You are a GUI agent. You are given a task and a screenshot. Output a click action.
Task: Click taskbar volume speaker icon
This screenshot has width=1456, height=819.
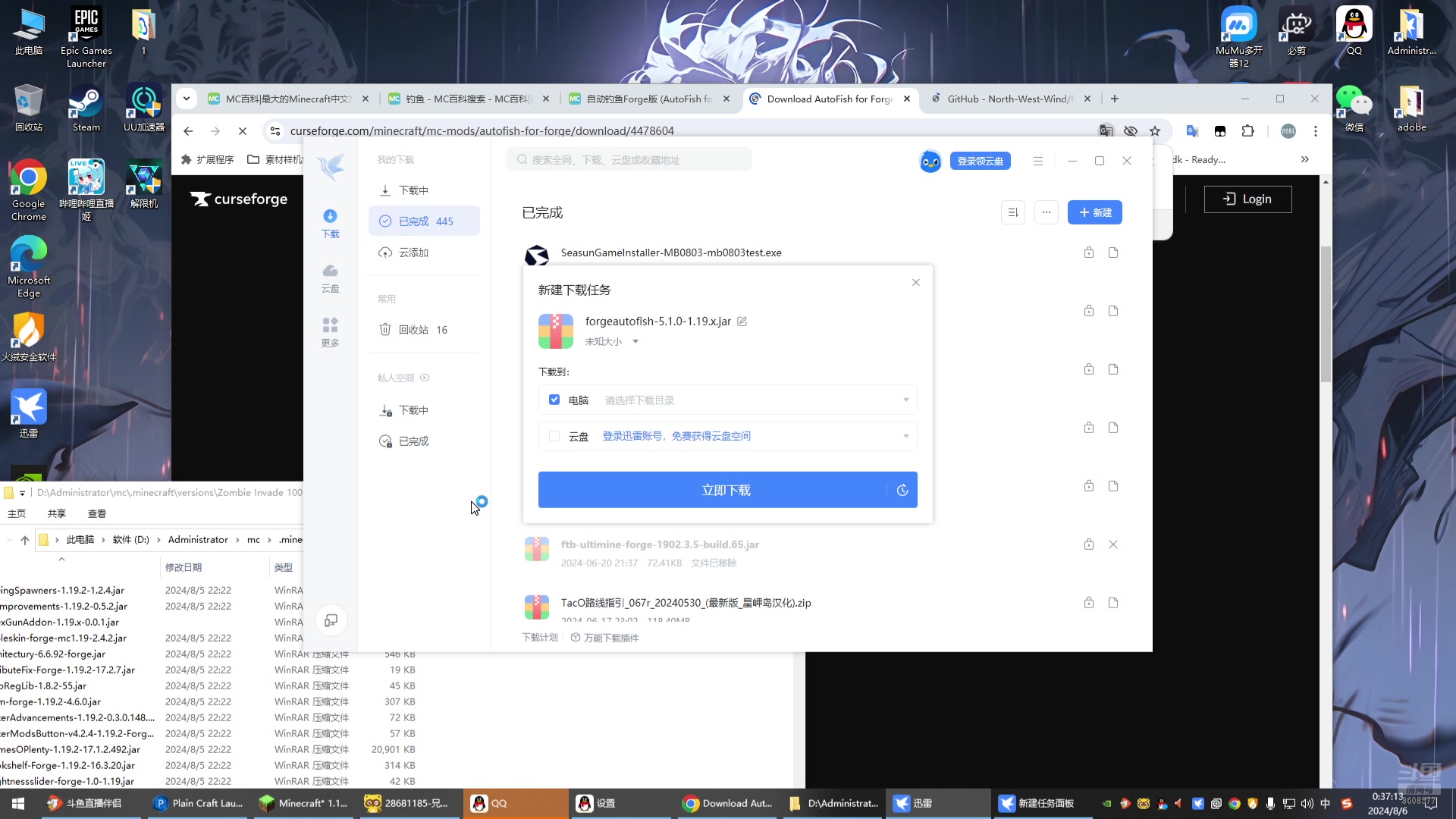coord(1307,804)
